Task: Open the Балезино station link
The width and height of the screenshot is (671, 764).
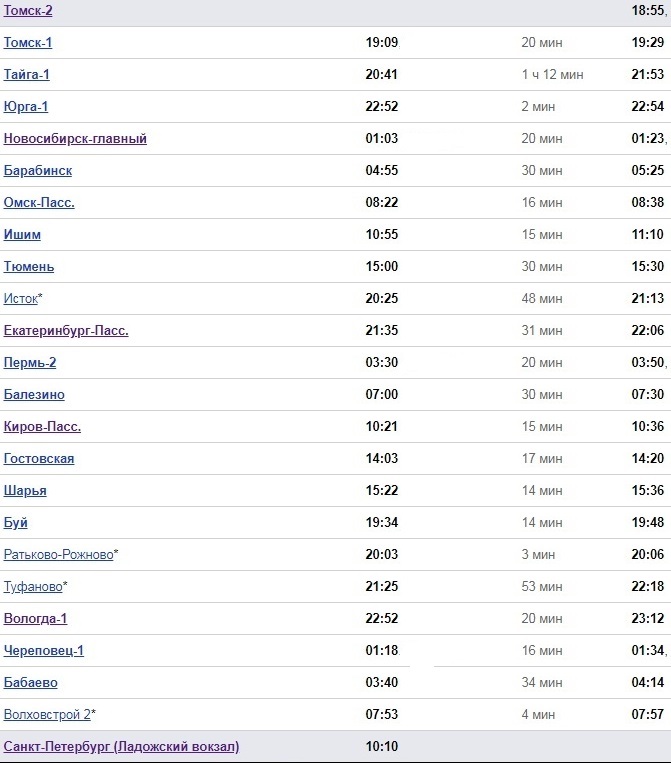Action: pyautogui.click(x=34, y=395)
